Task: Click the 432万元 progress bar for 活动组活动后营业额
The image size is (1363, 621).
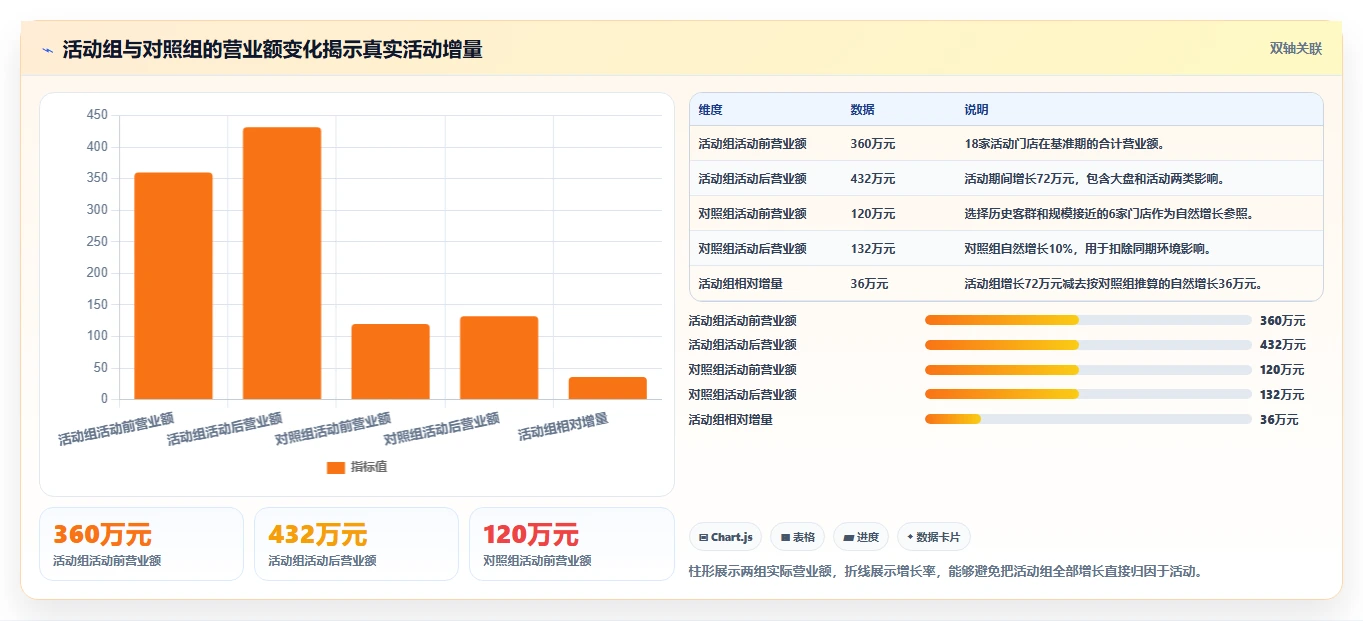Action: coord(1088,345)
